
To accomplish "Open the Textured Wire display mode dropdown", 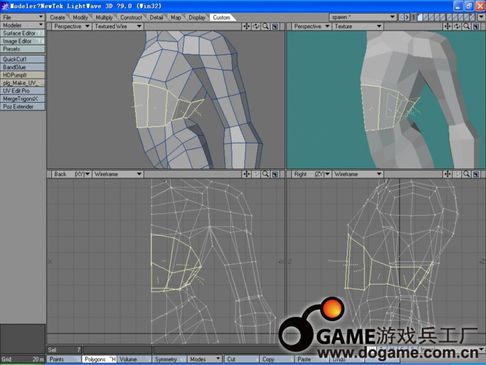I will [118, 26].
